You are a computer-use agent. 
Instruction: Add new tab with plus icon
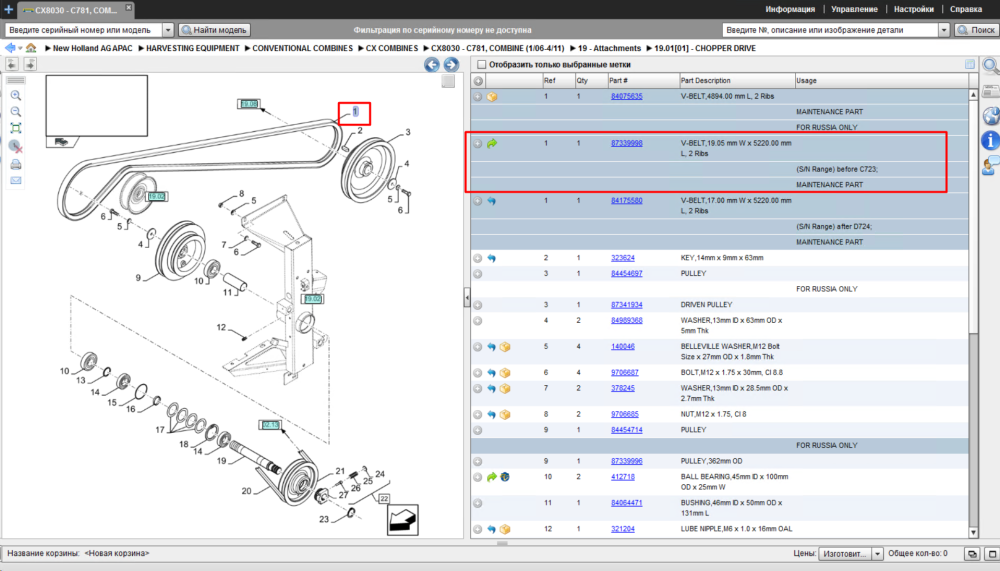pos(8,9)
